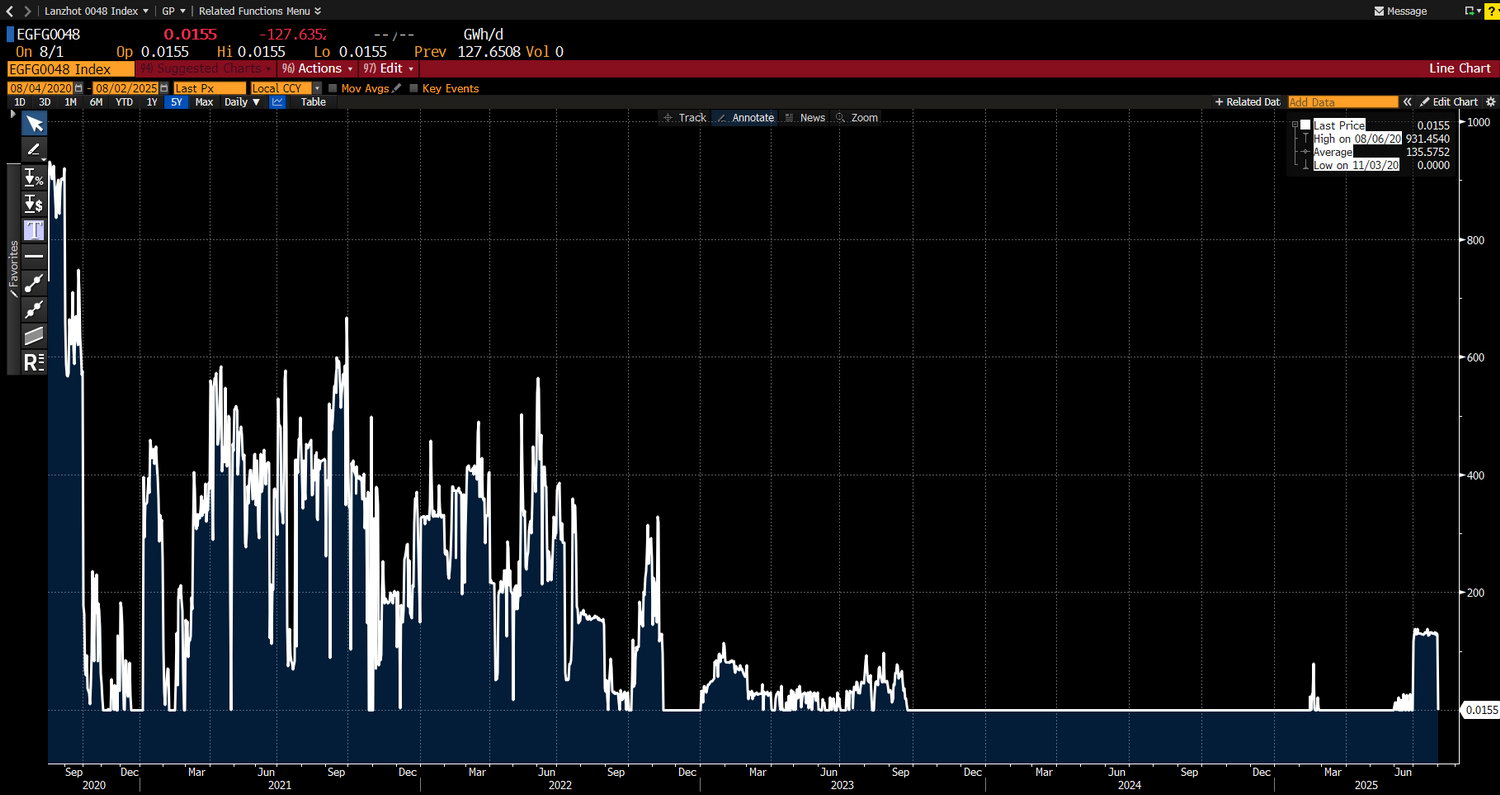Toggle the Key Events checkbox

[x=413, y=88]
